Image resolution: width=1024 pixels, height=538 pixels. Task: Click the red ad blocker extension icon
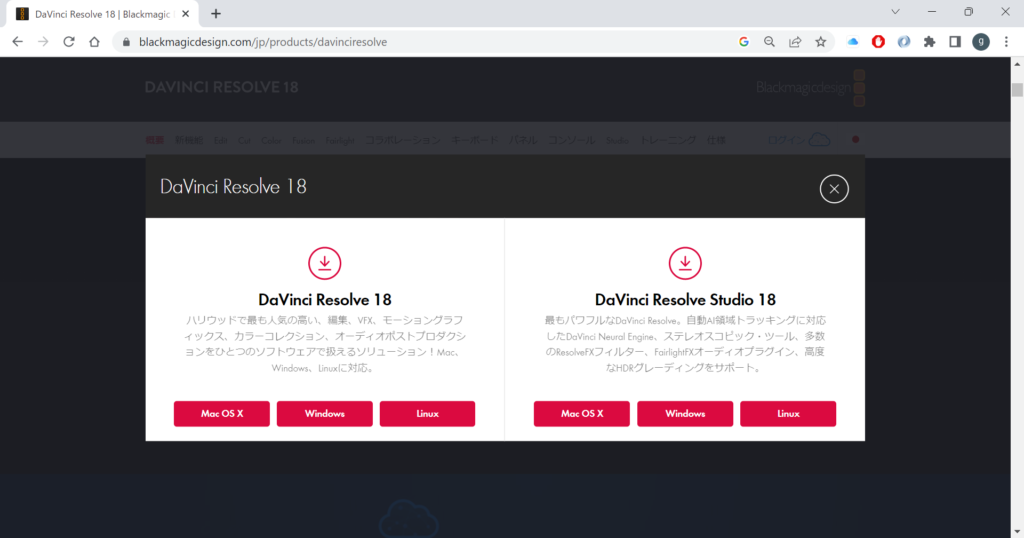878,42
